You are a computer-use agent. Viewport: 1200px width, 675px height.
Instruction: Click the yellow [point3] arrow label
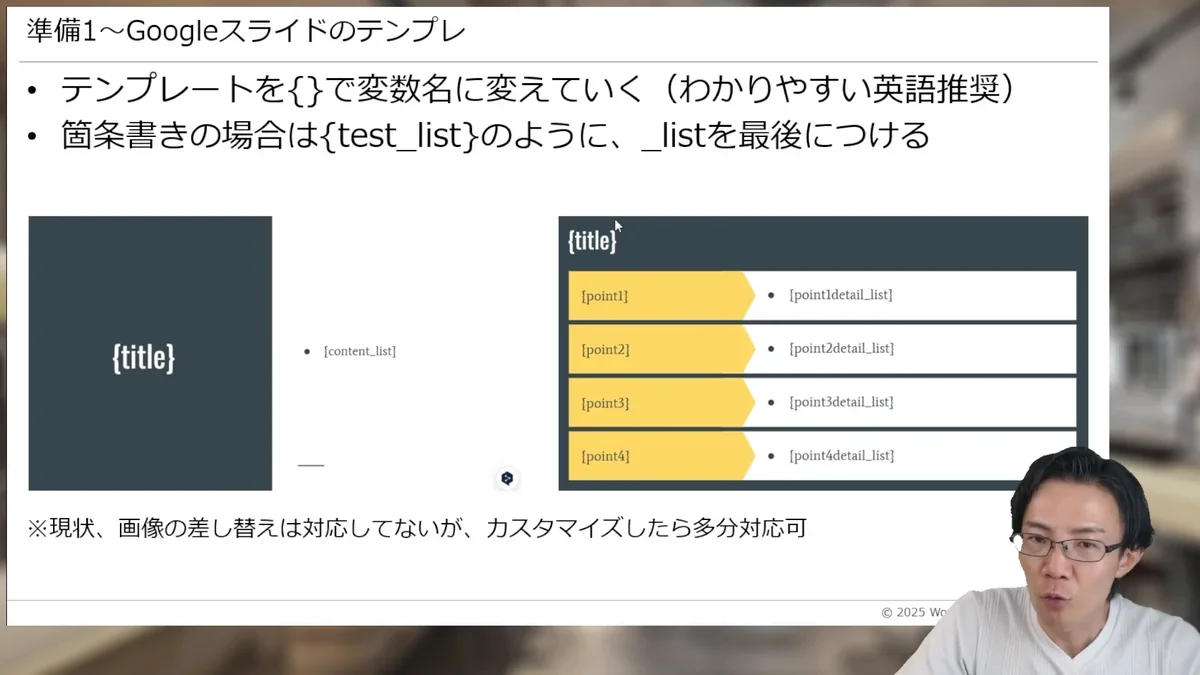click(x=661, y=403)
